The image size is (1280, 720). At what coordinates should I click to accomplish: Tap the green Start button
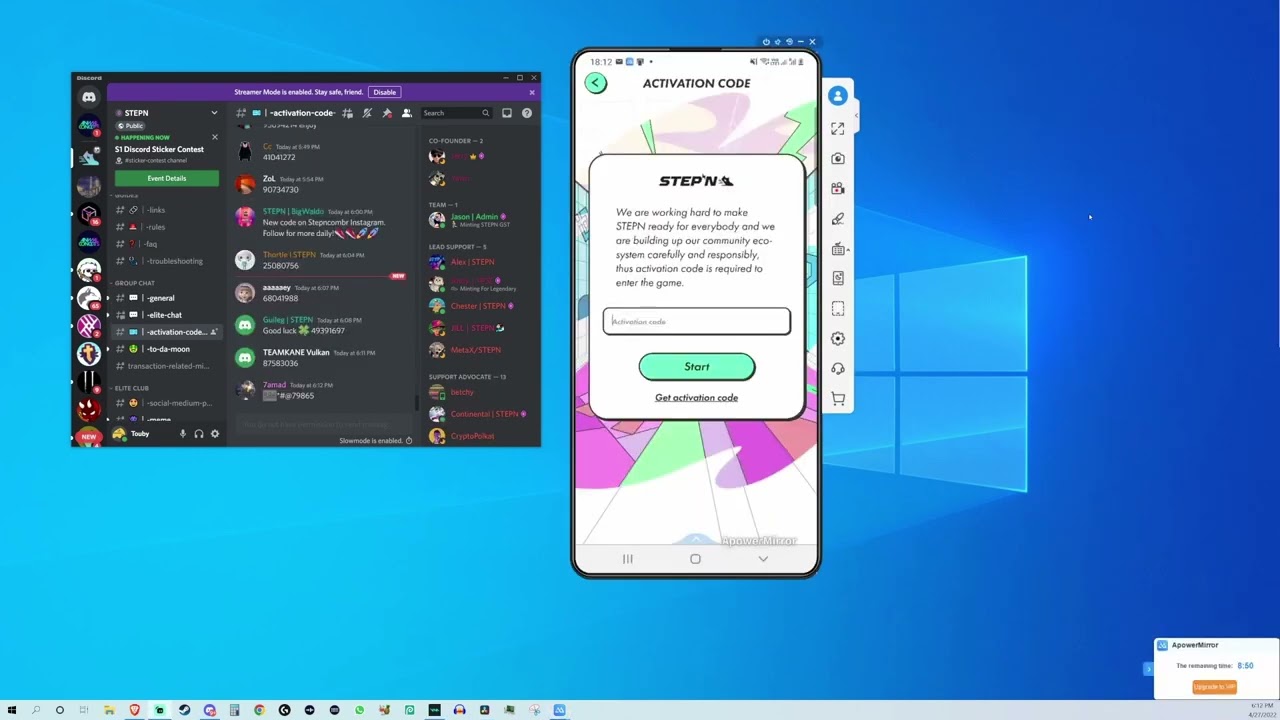click(697, 367)
